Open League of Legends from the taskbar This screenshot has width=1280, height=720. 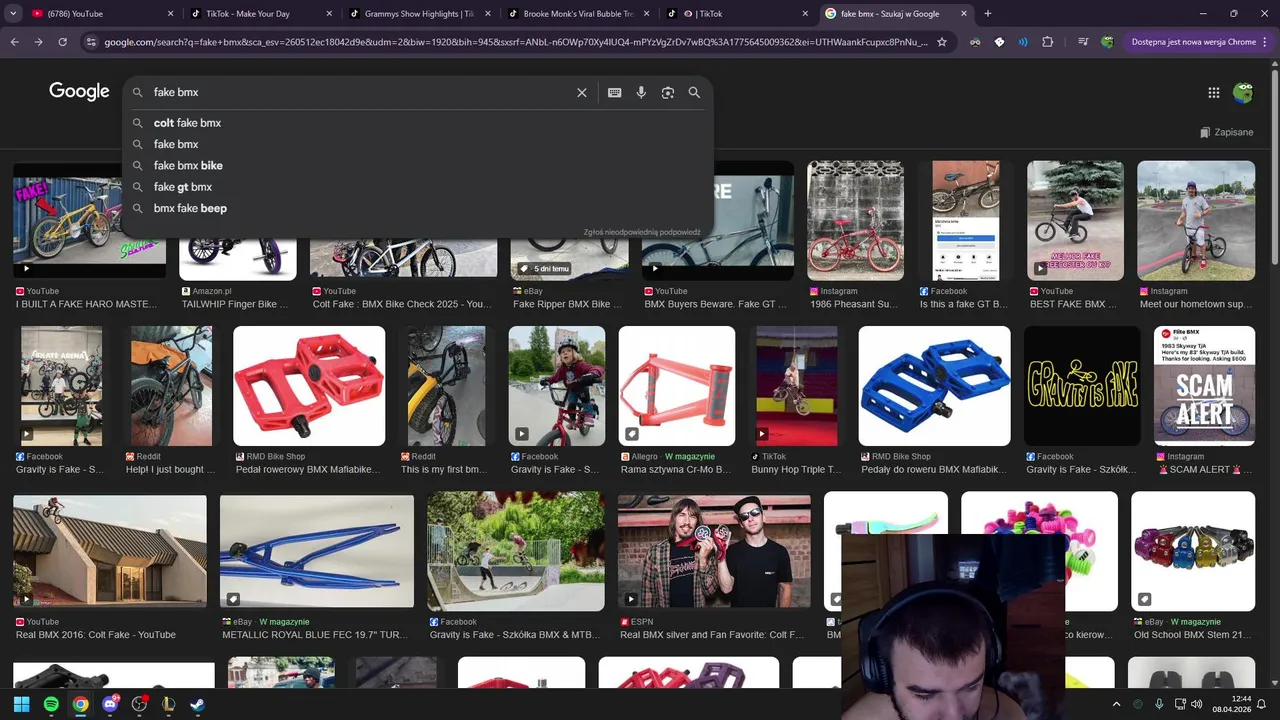[x=169, y=704]
